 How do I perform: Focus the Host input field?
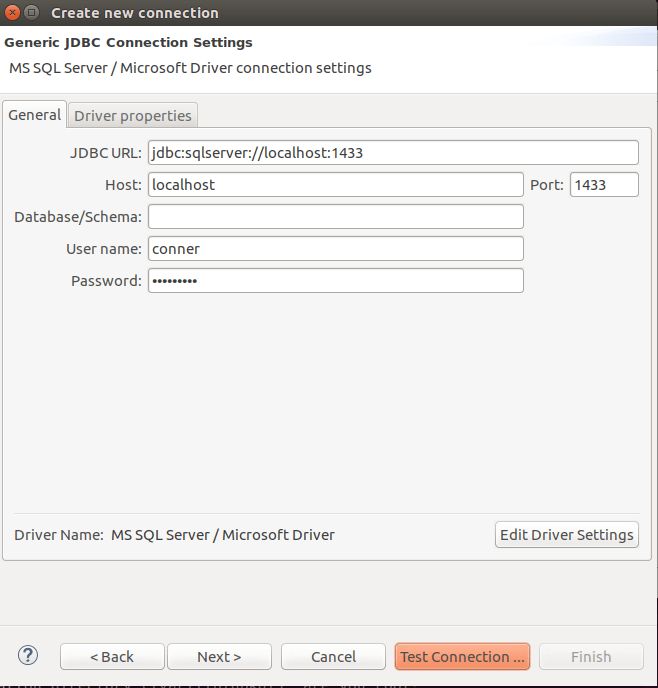click(336, 185)
